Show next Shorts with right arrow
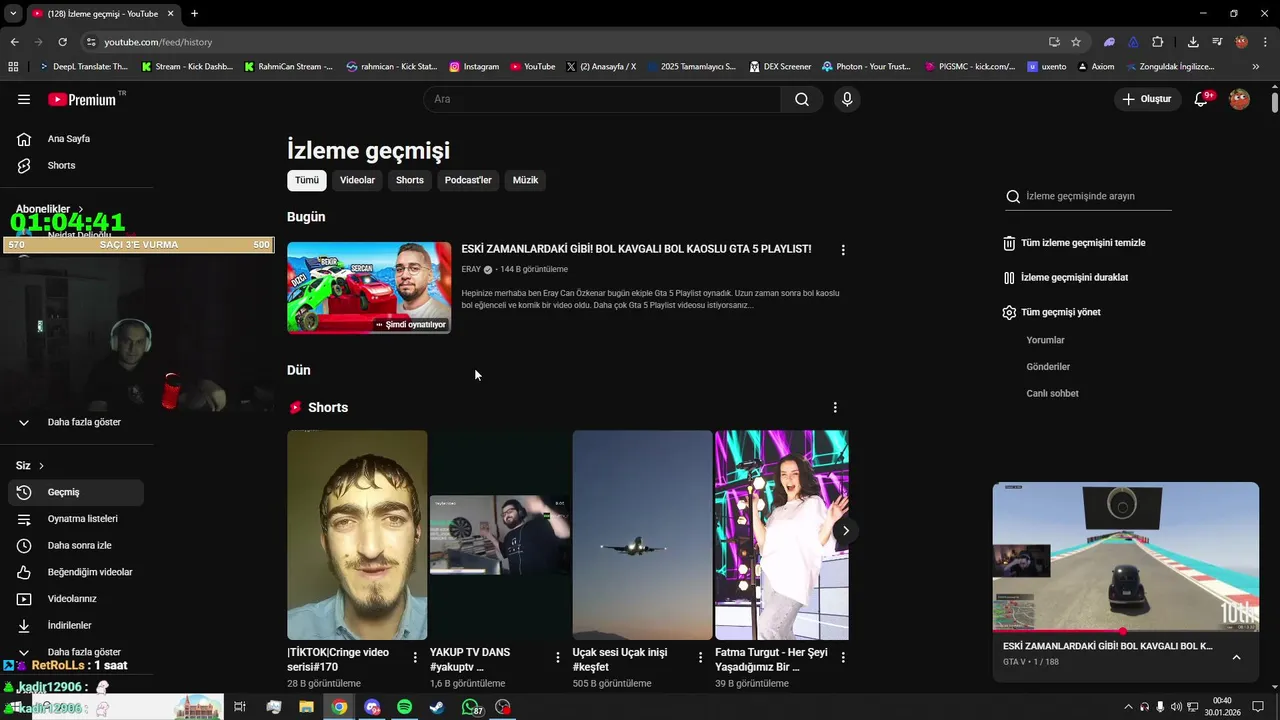This screenshot has width=1280, height=720. (x=845, y=530)
